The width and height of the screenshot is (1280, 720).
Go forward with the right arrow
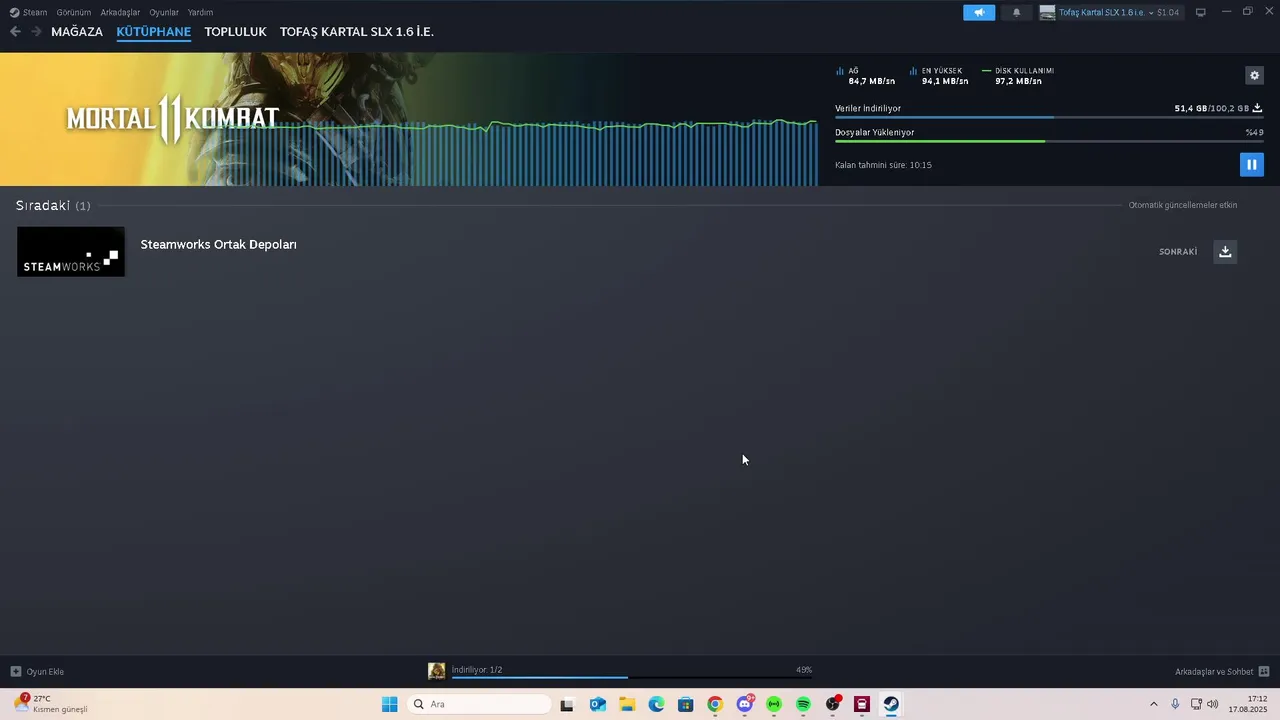[36, 31]
